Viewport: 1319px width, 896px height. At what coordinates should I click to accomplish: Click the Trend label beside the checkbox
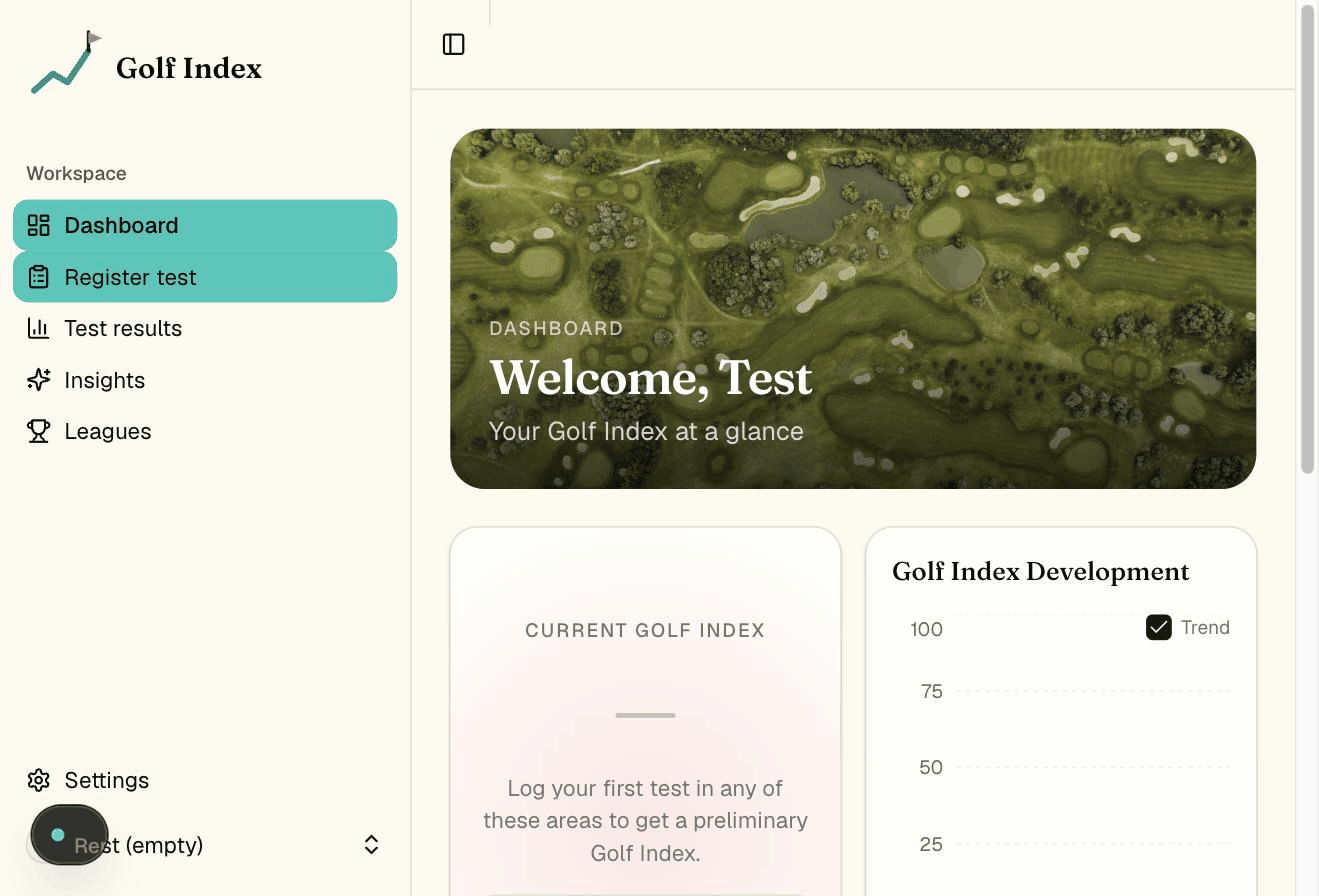(1205, 627)
